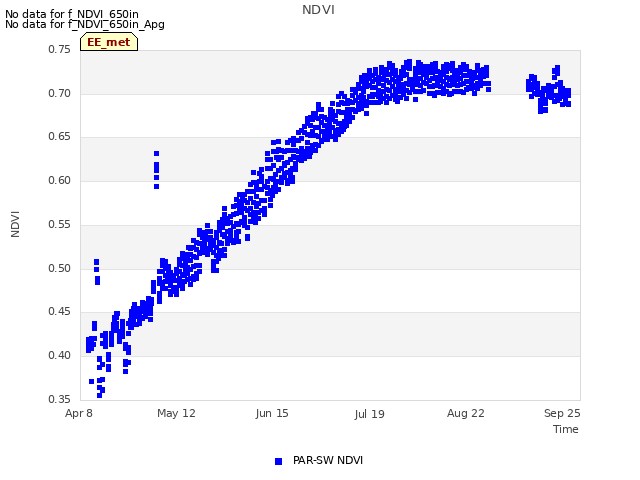Click the blue PAR-SW NDVI legend marker
Viewport: 640px width, 480px height.
click(x=278, y=461)
